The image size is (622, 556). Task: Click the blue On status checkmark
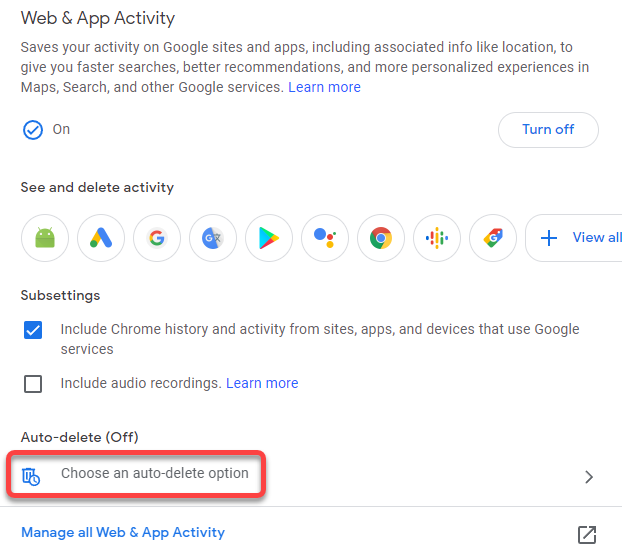click(32, 129)
